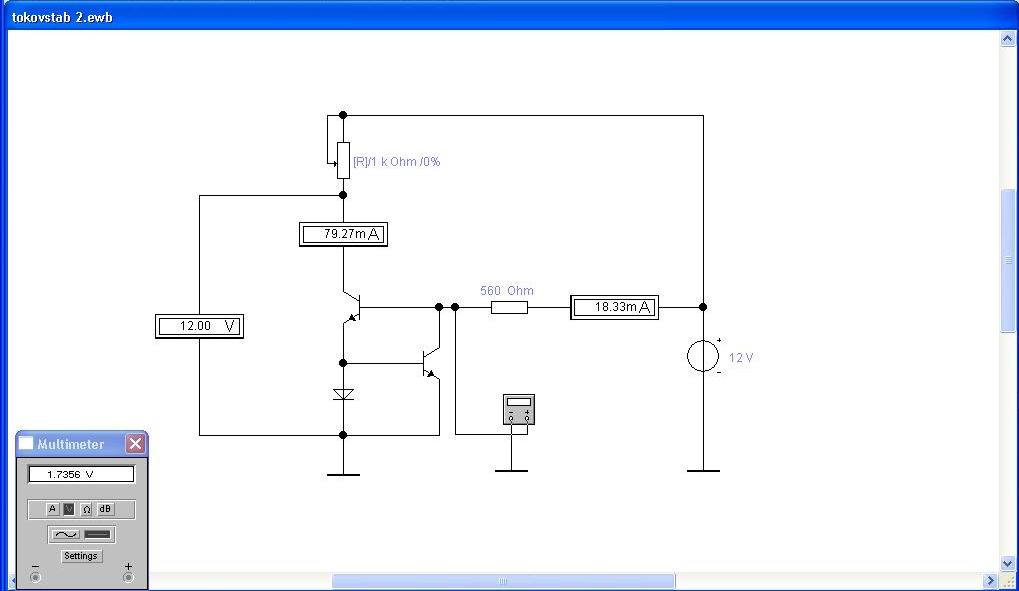This screenshot has height=591, width=1019.
Task: Click the 12.00 V voltmeter
Action: click(x=200, y=326)
